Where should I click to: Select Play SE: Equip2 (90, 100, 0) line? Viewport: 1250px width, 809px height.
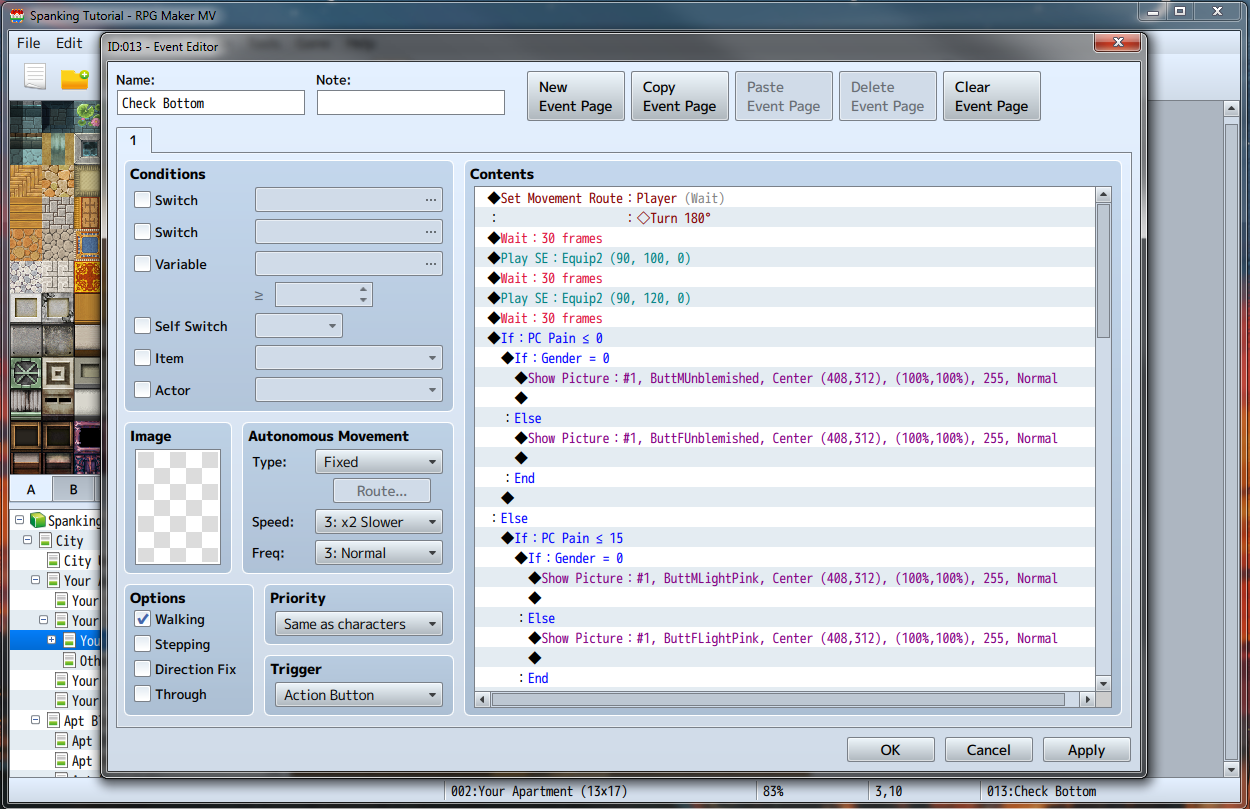(x=785, y=258)
